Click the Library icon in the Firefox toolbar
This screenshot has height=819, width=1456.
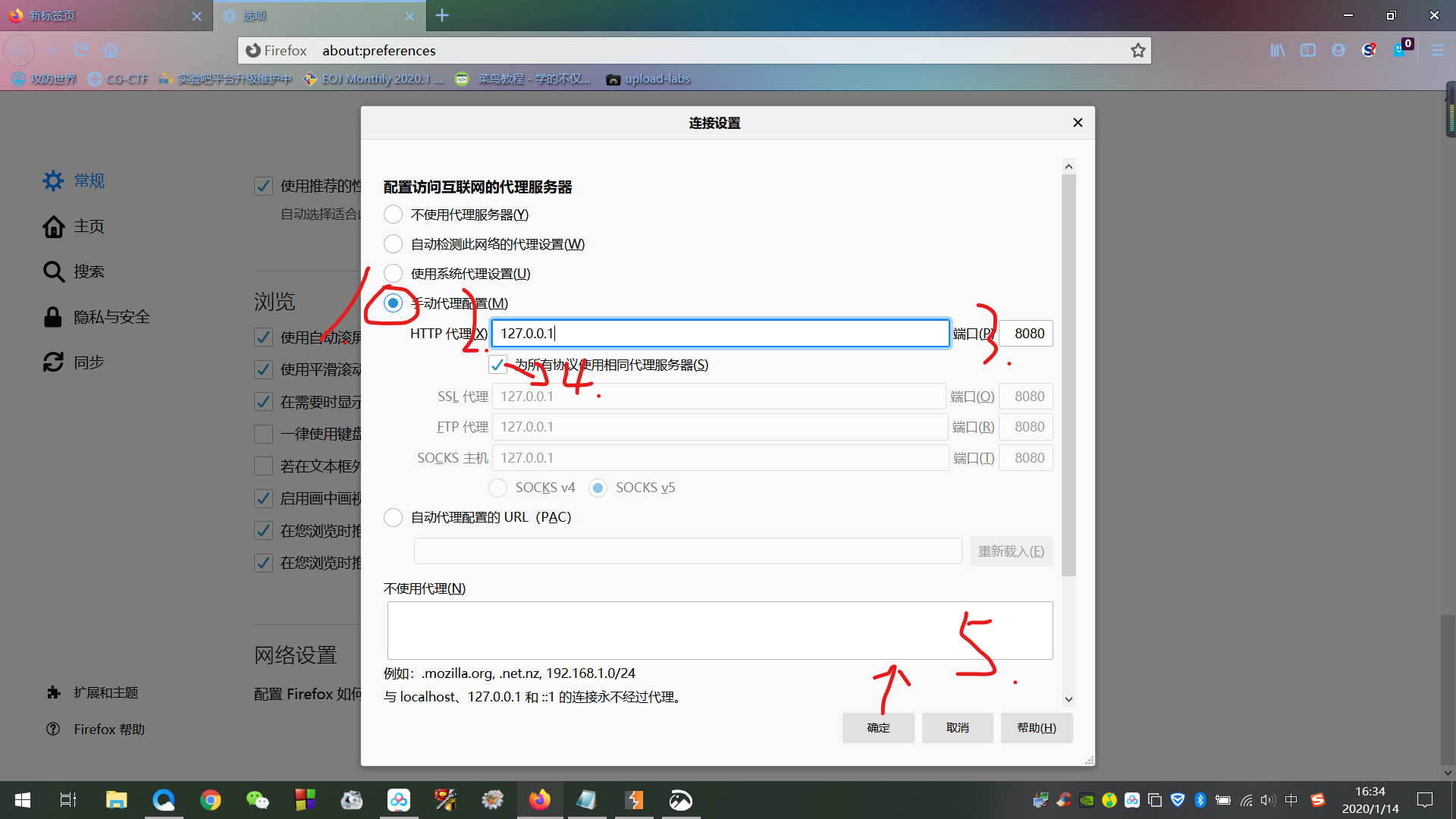coord(1278,50)
